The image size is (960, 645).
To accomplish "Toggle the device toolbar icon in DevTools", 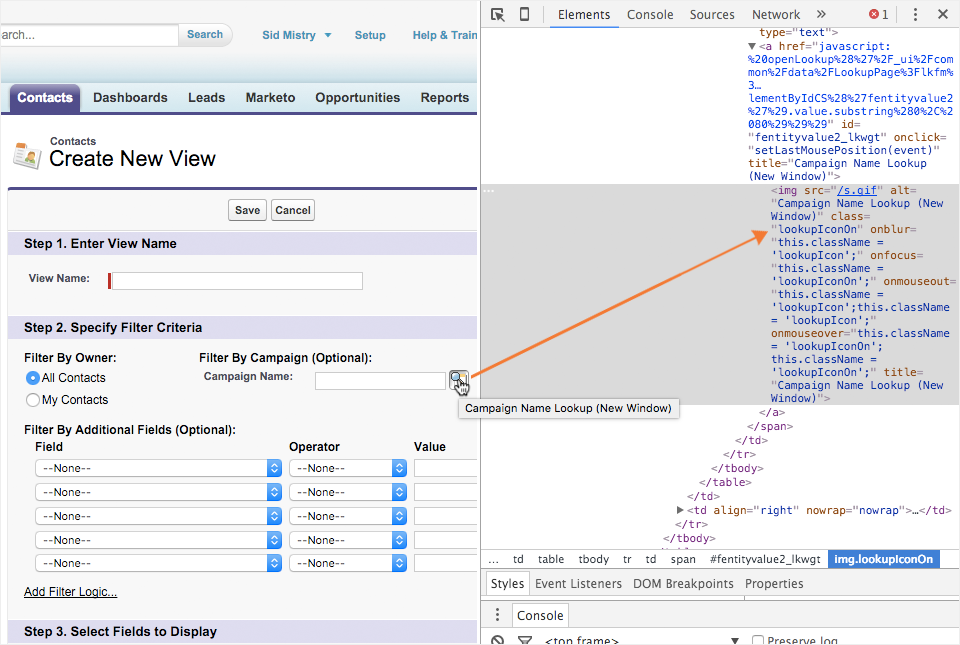I will (x=524, y=14).
